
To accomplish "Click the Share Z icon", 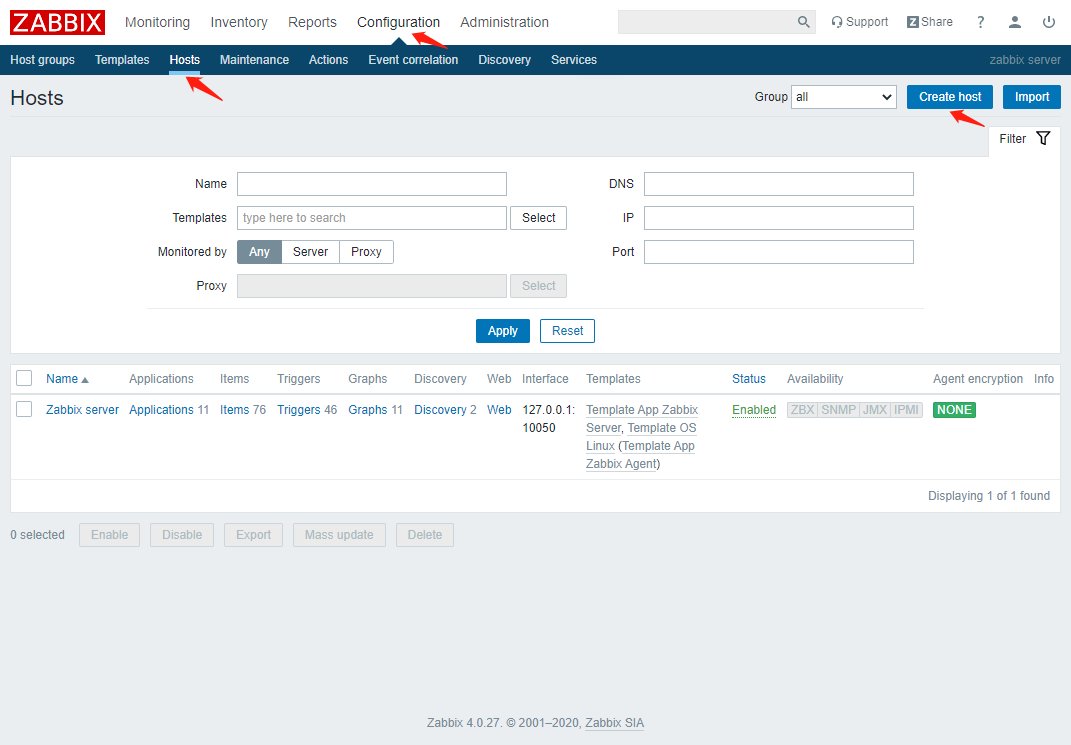I will click(x=913, y=22).
